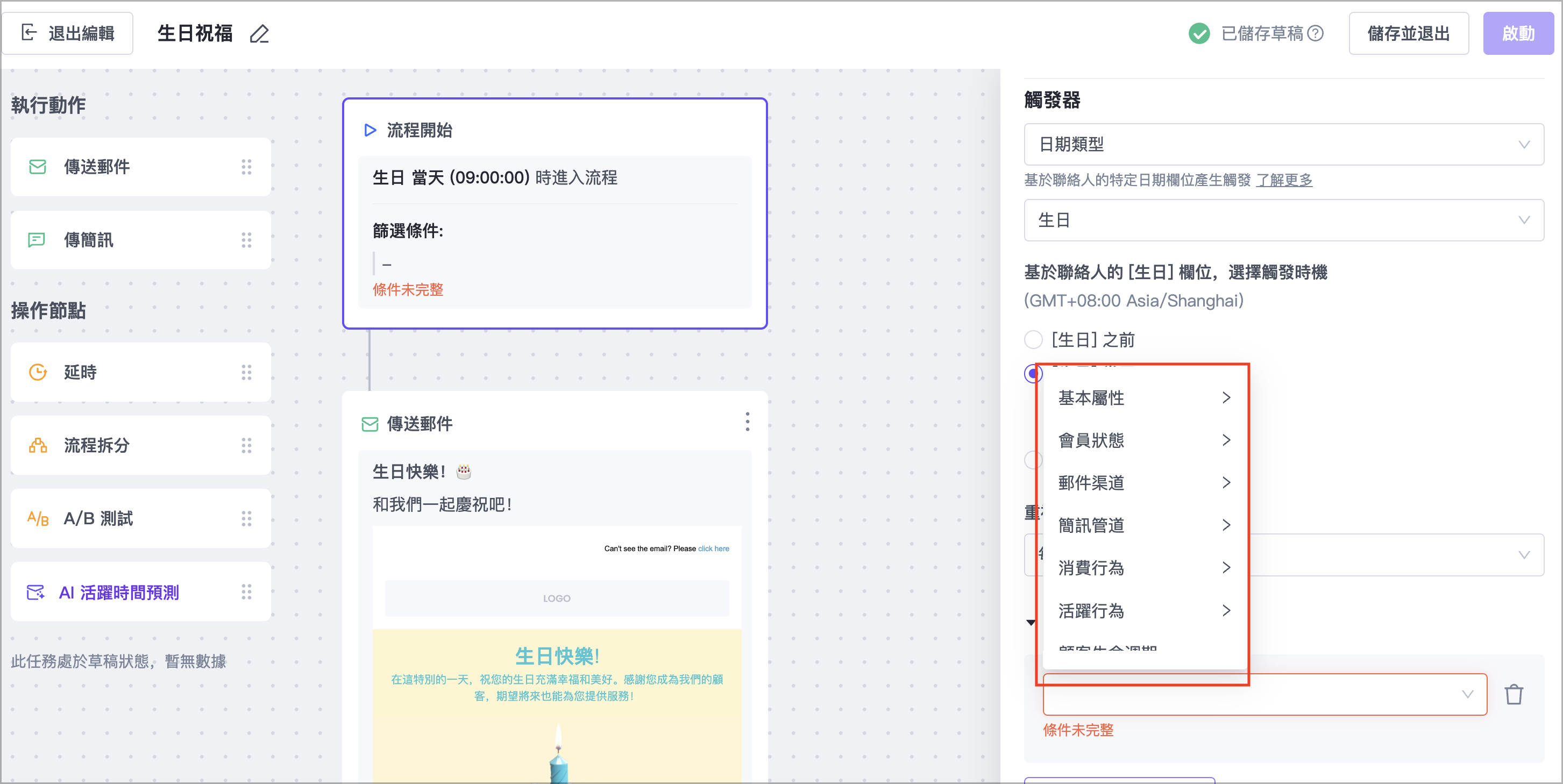Click the 流程開始 node card
Screen dimensions: 1563x784
tap(554, 131)
